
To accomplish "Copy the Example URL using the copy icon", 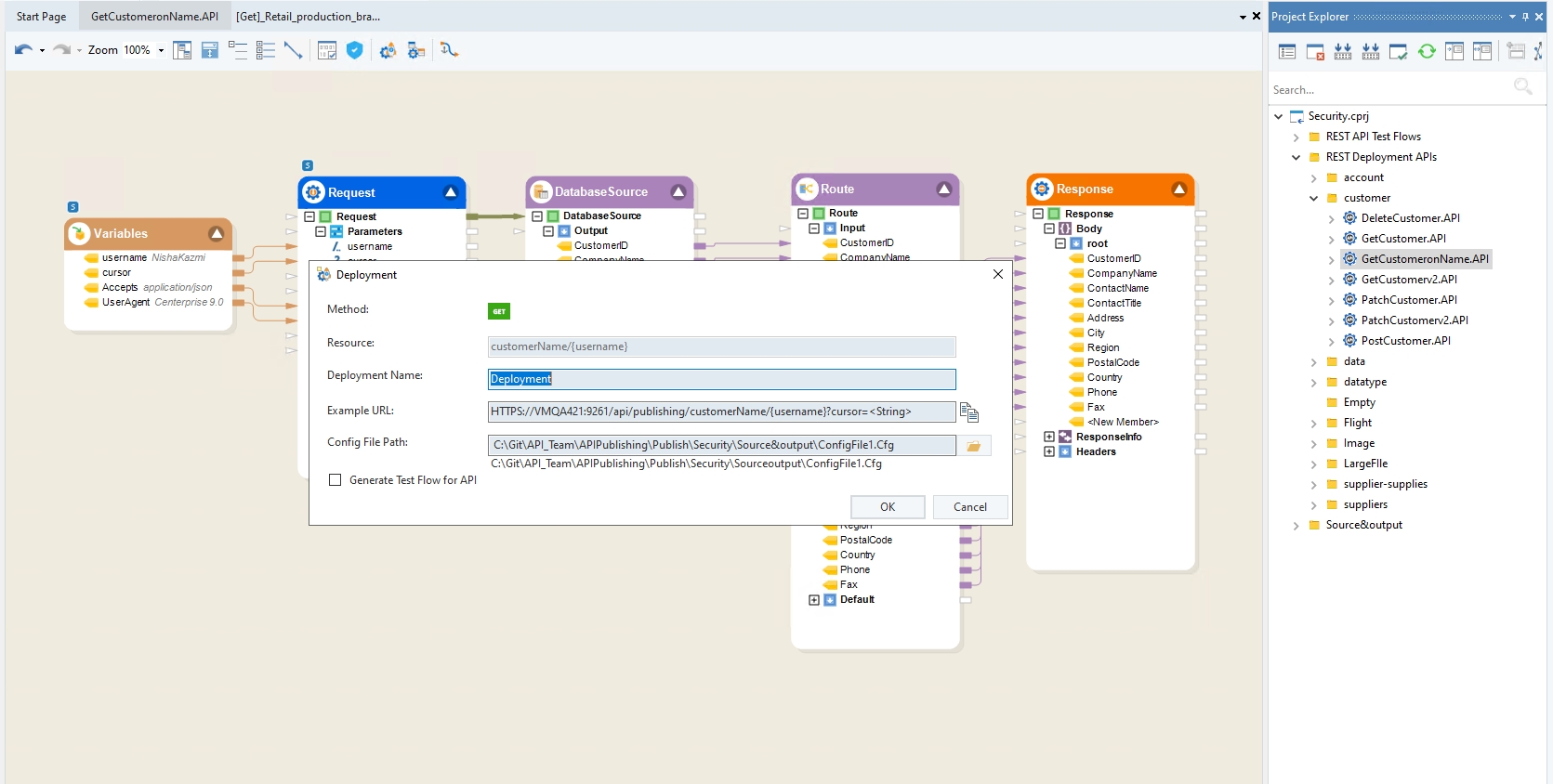I will (x=969, y=412).
